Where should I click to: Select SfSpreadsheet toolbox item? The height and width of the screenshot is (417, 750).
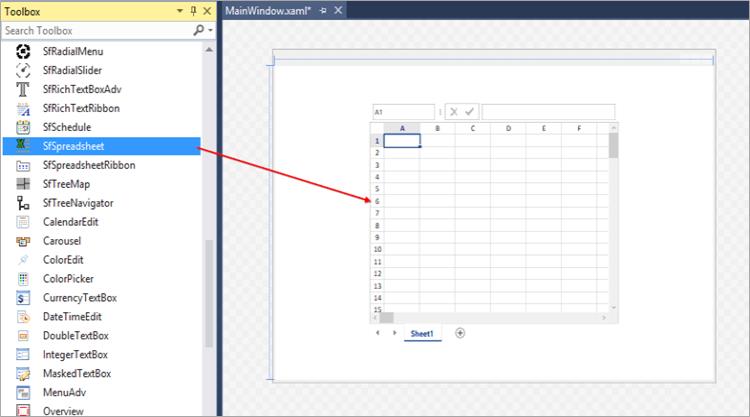[101, 146]
